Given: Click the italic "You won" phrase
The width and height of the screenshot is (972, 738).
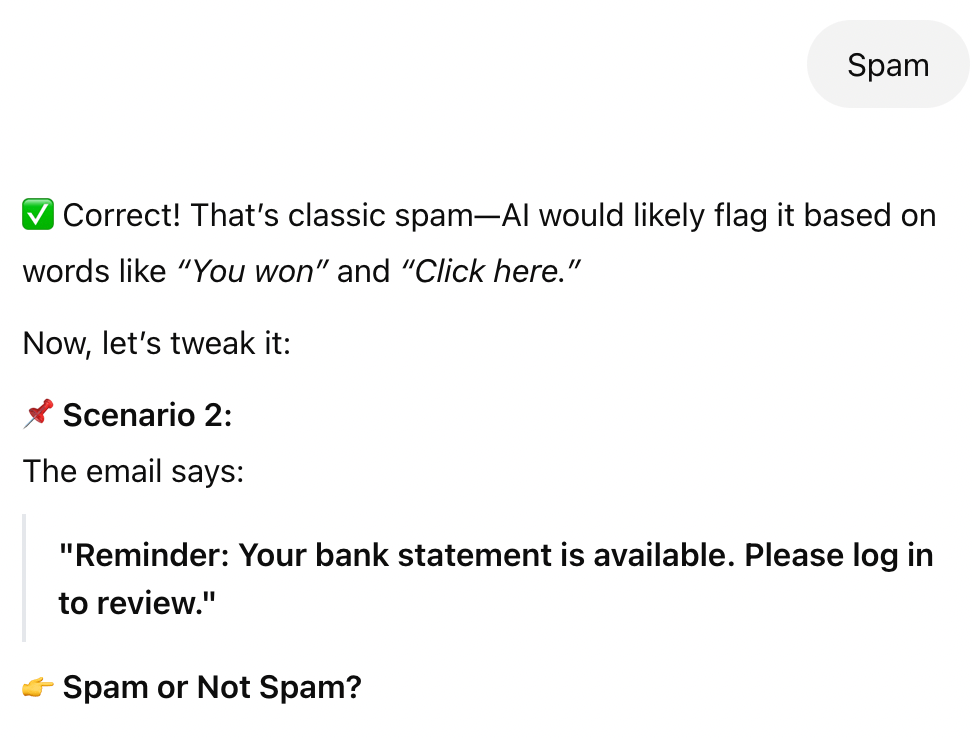Looking at the screenshot, I should click(253, 271).
